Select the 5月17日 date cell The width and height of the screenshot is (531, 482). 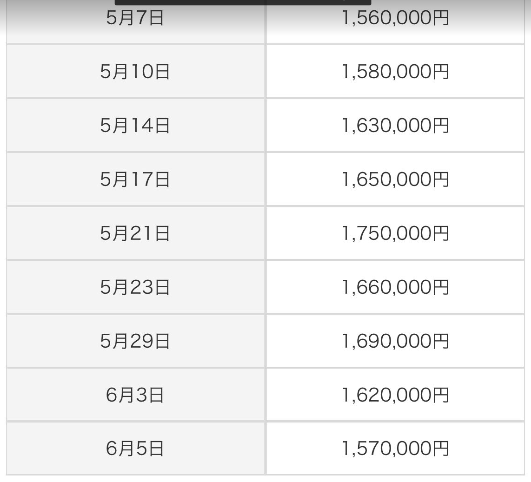pyautogui.click(x=135, y=179)
